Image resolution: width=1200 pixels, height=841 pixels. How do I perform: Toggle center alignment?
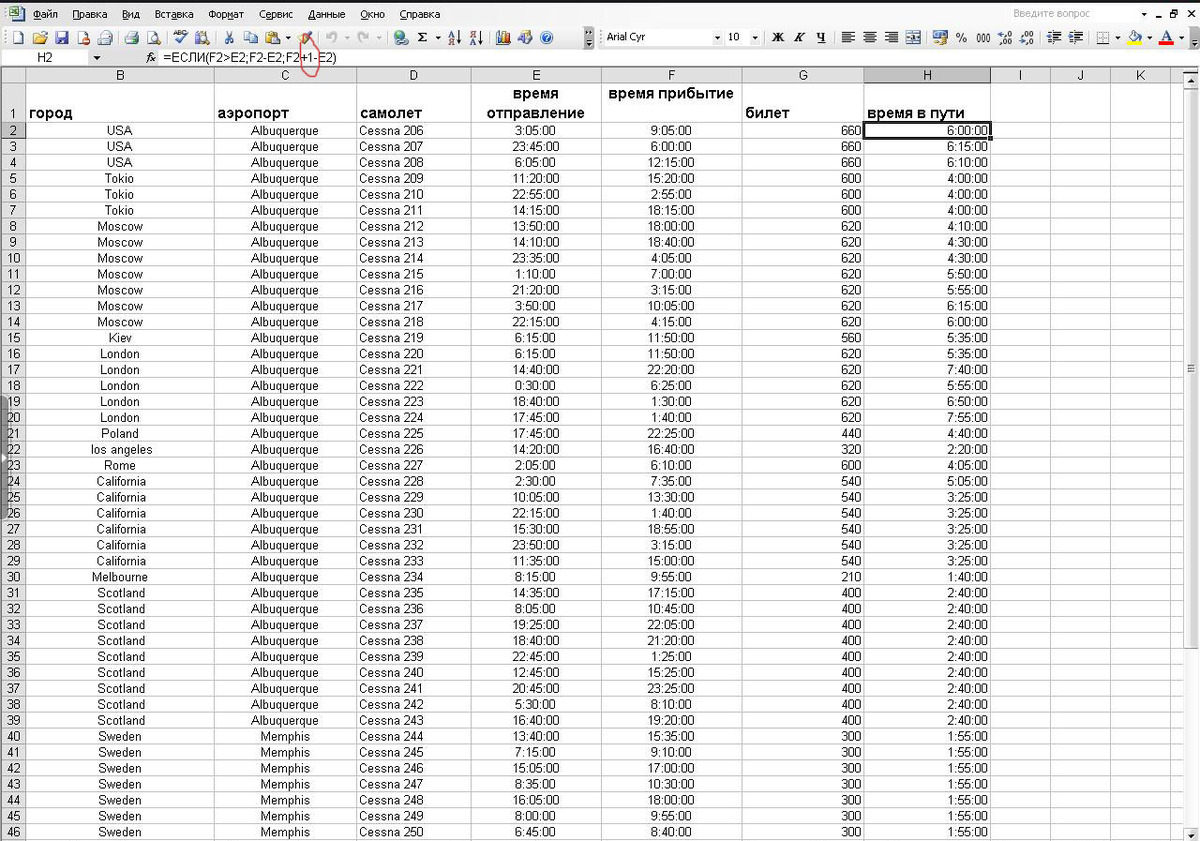coord(869,37)
